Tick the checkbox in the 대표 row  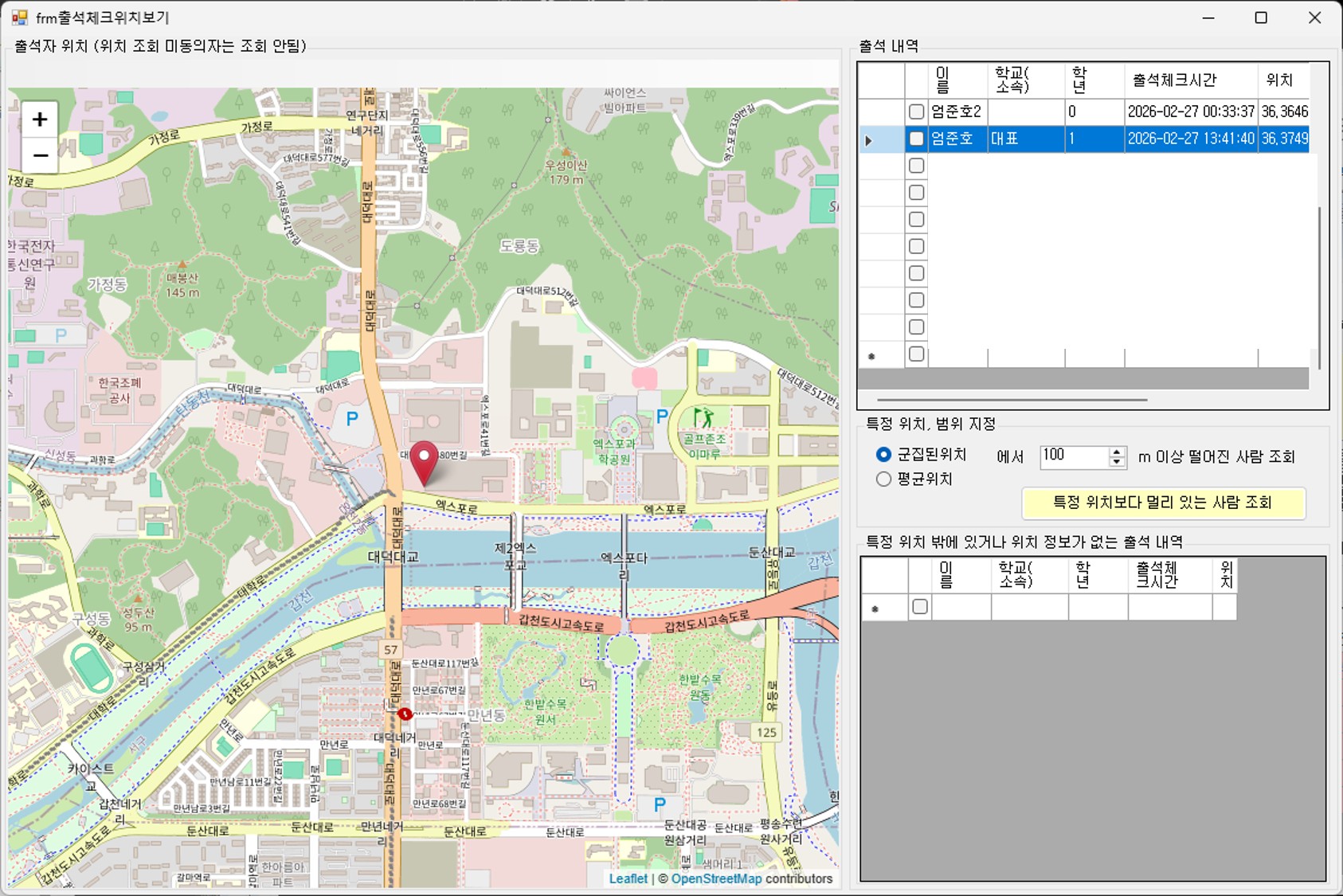(x=917, y=139)
